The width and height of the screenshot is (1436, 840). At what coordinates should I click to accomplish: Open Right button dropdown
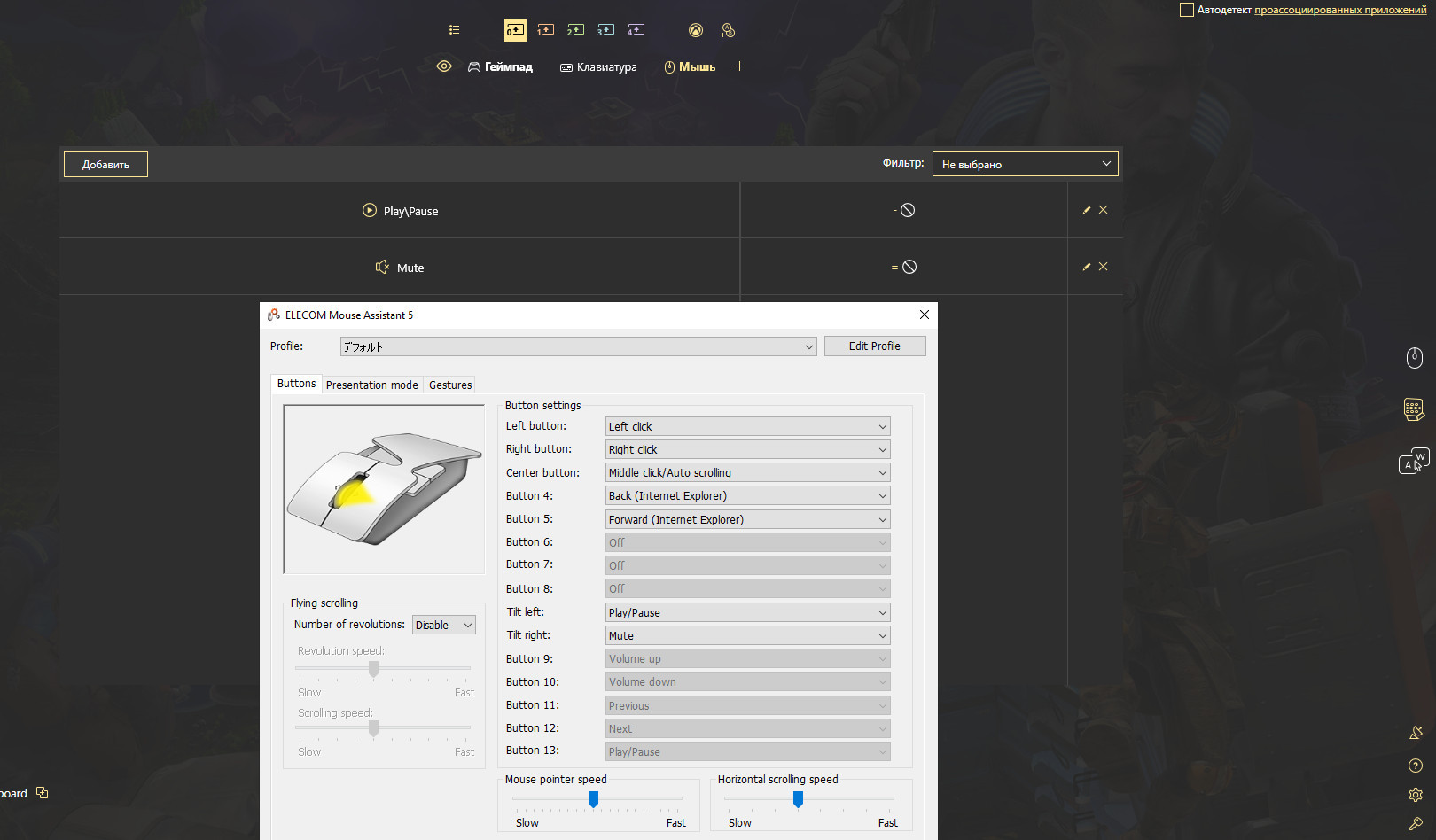click(x=747, y=449)
